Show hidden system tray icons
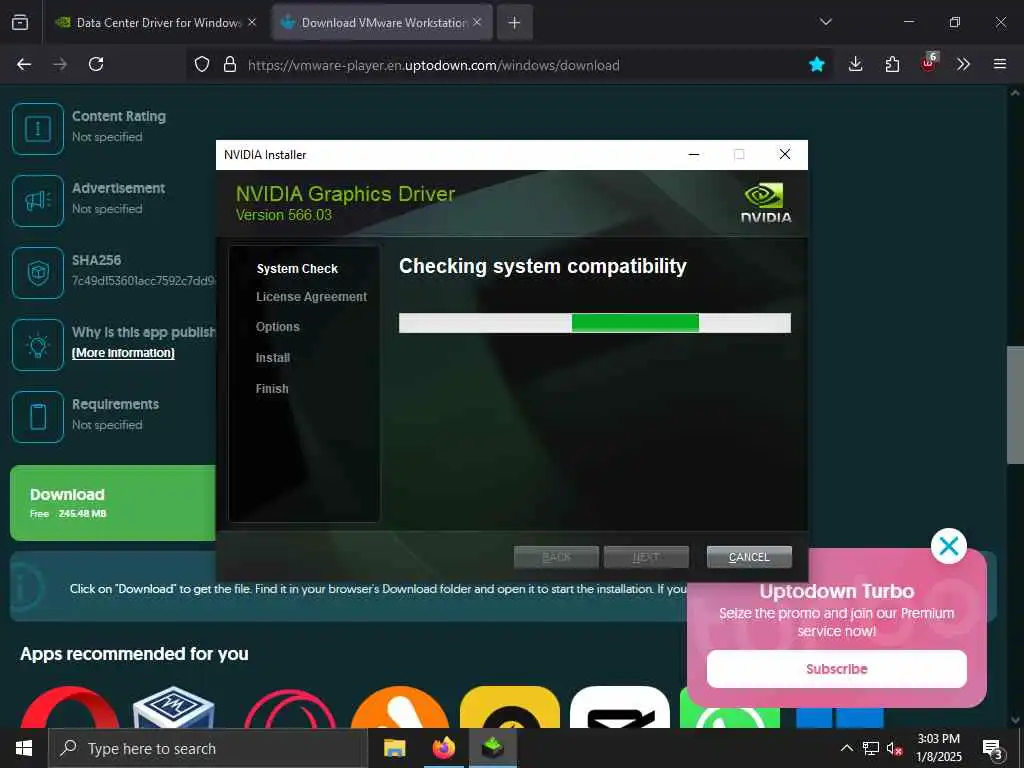This screenshot has height=768, width=1024. 846,748
